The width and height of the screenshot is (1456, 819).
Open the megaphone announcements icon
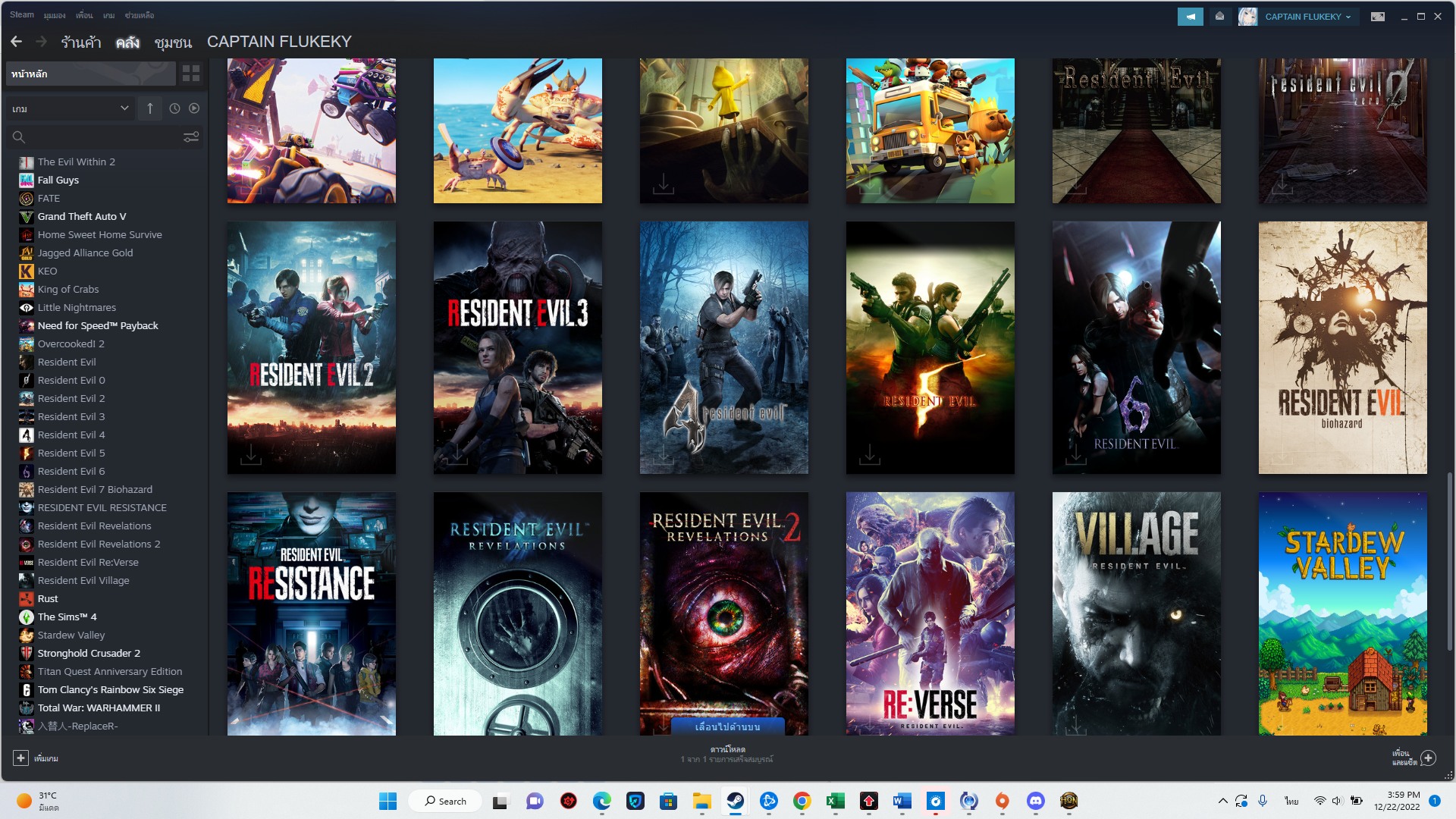pyautogui.click(x=1190, y=17)
